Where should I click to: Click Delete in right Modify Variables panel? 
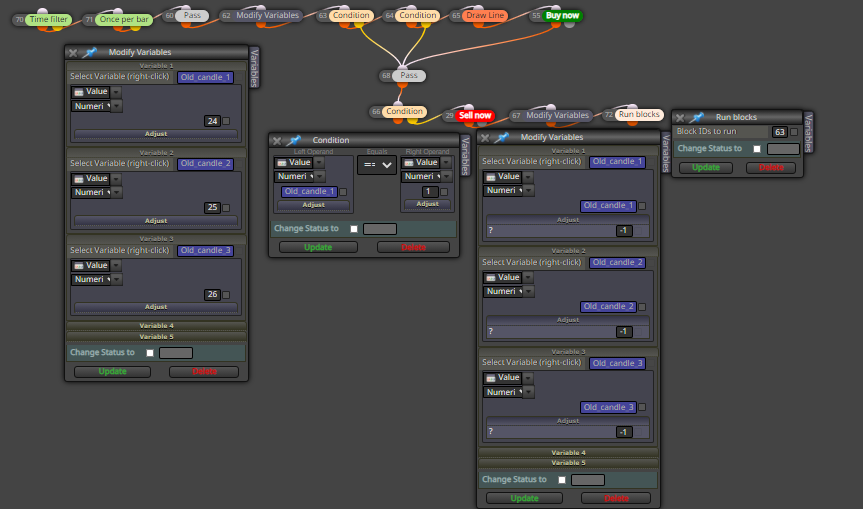tap(616, 499)
